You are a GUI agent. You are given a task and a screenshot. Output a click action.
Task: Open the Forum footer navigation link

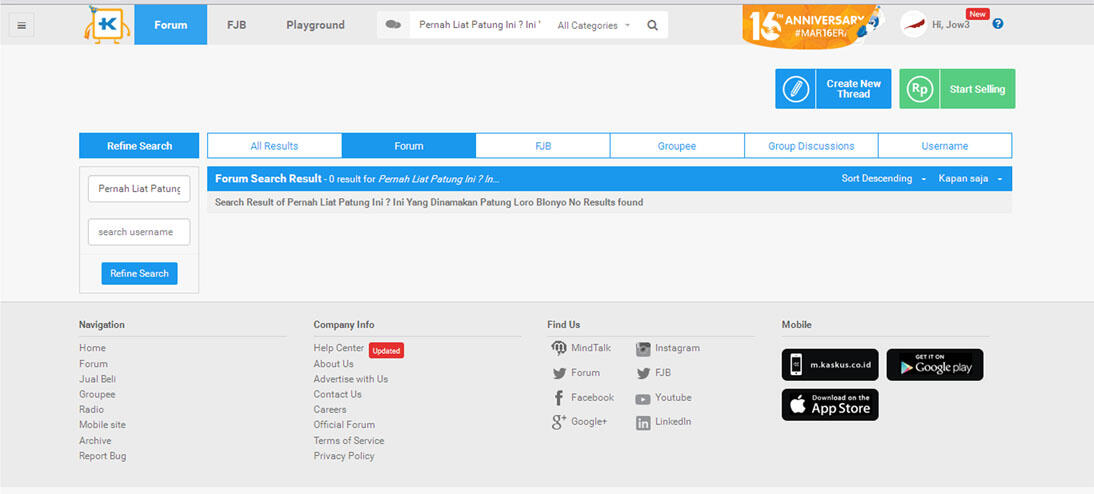(x=93, y=364)
